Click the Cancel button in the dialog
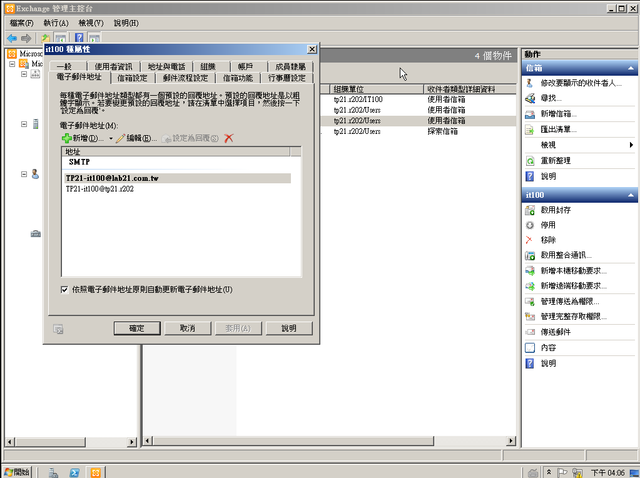The width and height of the screenshot is (640, 478). tap(187, 329)
